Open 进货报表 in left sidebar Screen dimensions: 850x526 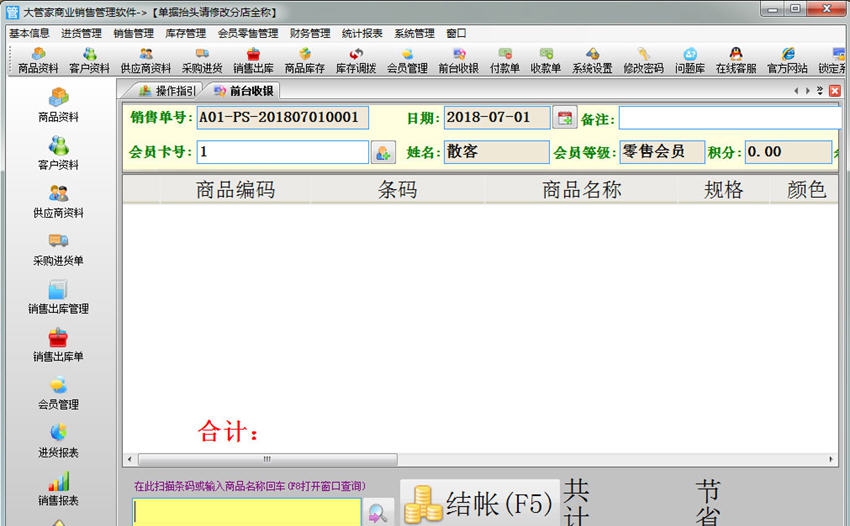coord(59,441)
